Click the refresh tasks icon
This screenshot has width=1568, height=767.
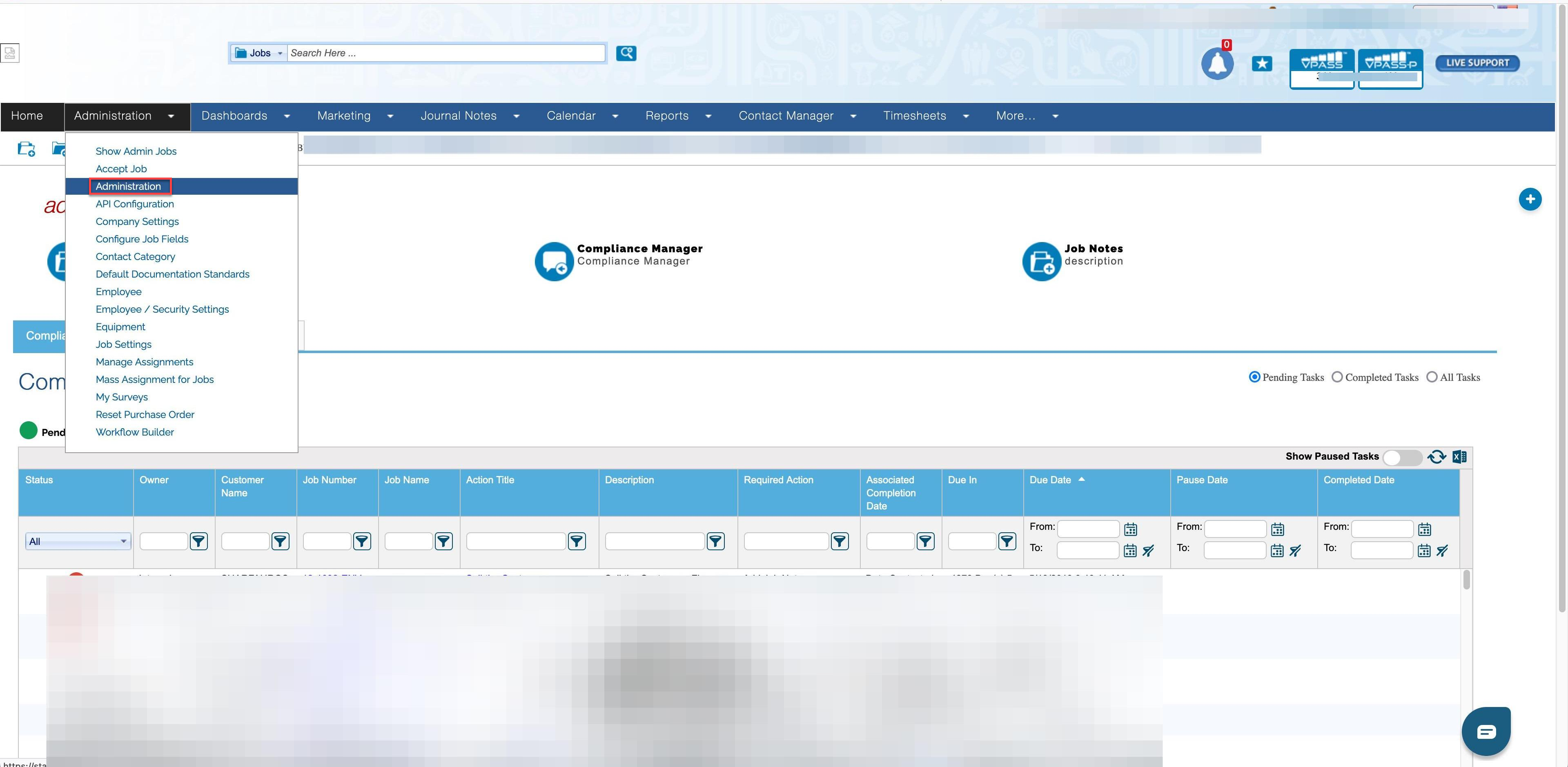(1437, 456)
